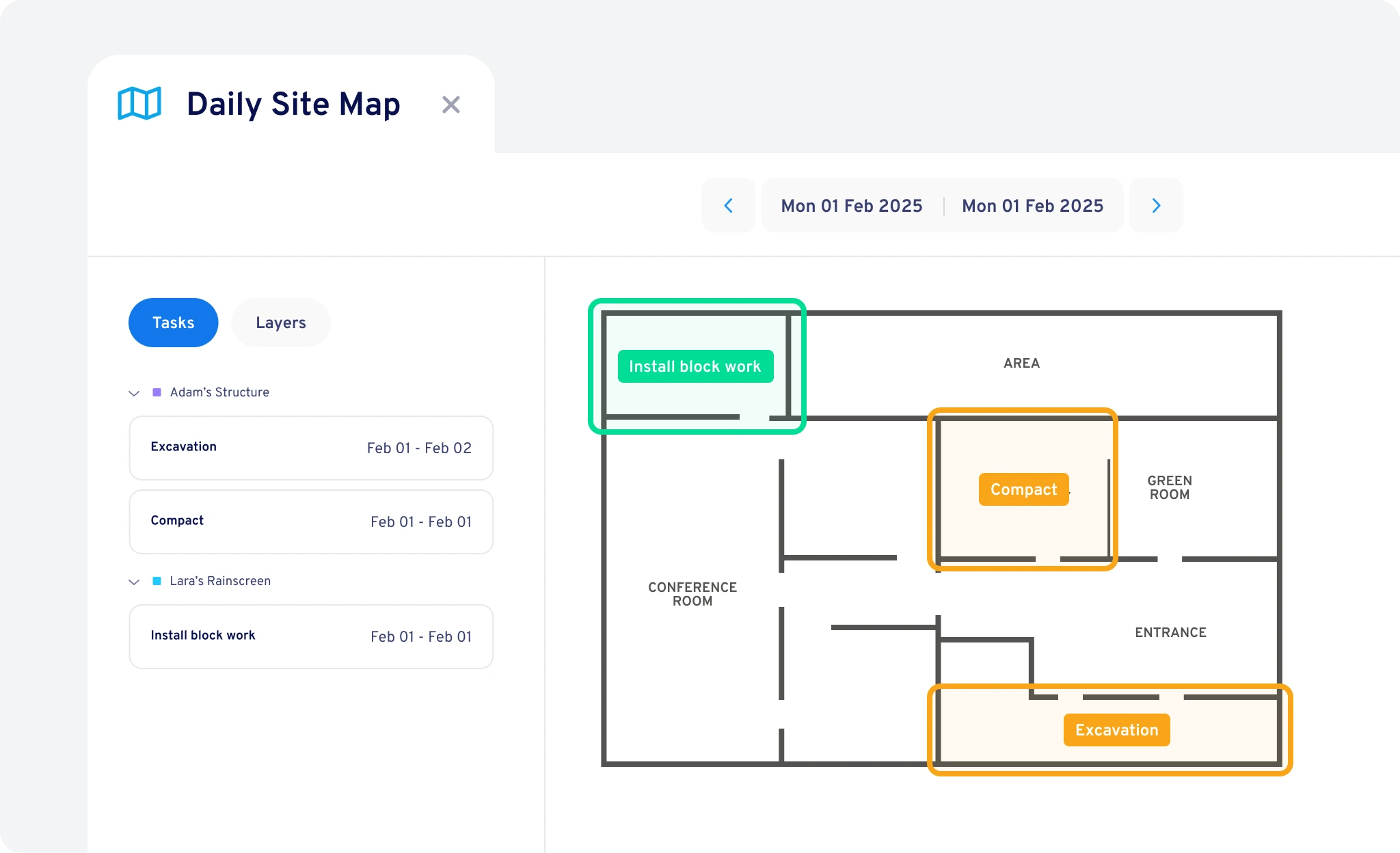
Task: Click the Daily Site Map book icon
Action: coord(139,104)
